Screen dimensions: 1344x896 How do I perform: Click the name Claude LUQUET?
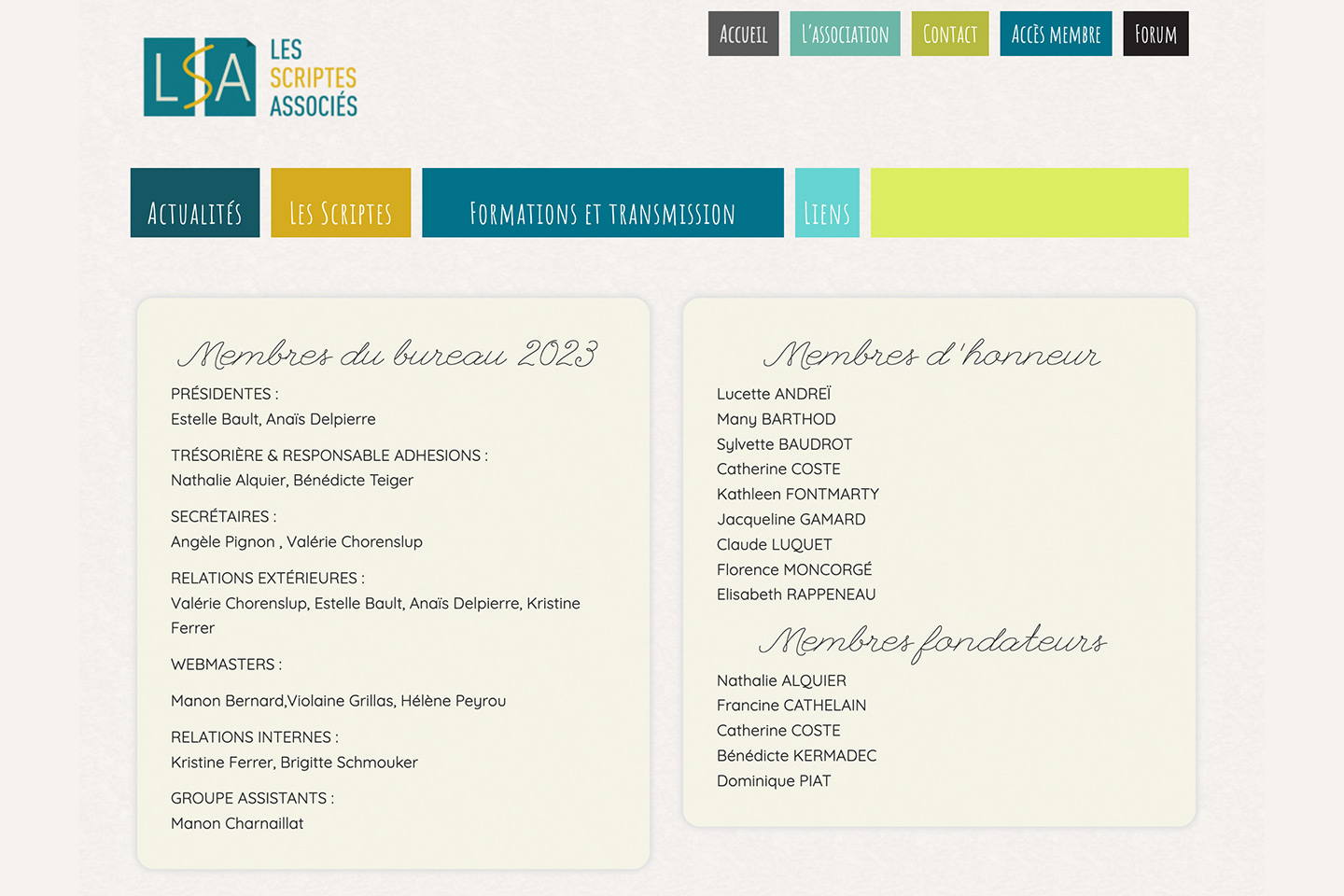pos(775,544)
